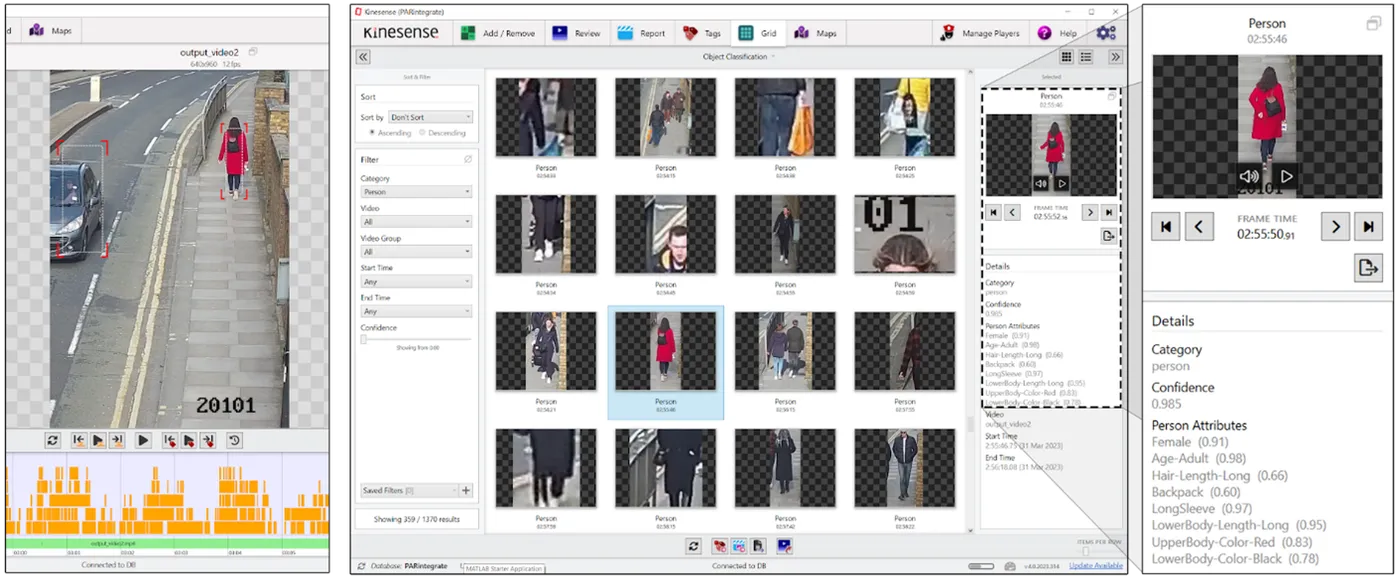1400x577 pixels.
Task: Refresh the grid results via bottom toolbar
Action: (693, 546)
